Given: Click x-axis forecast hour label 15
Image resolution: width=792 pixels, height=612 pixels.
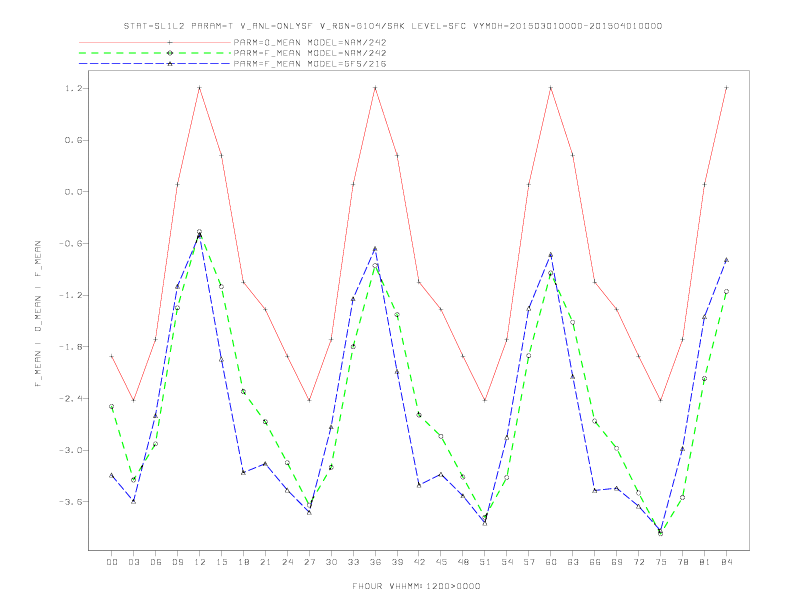Looking at the screenshot, I should tap(221, 562).
